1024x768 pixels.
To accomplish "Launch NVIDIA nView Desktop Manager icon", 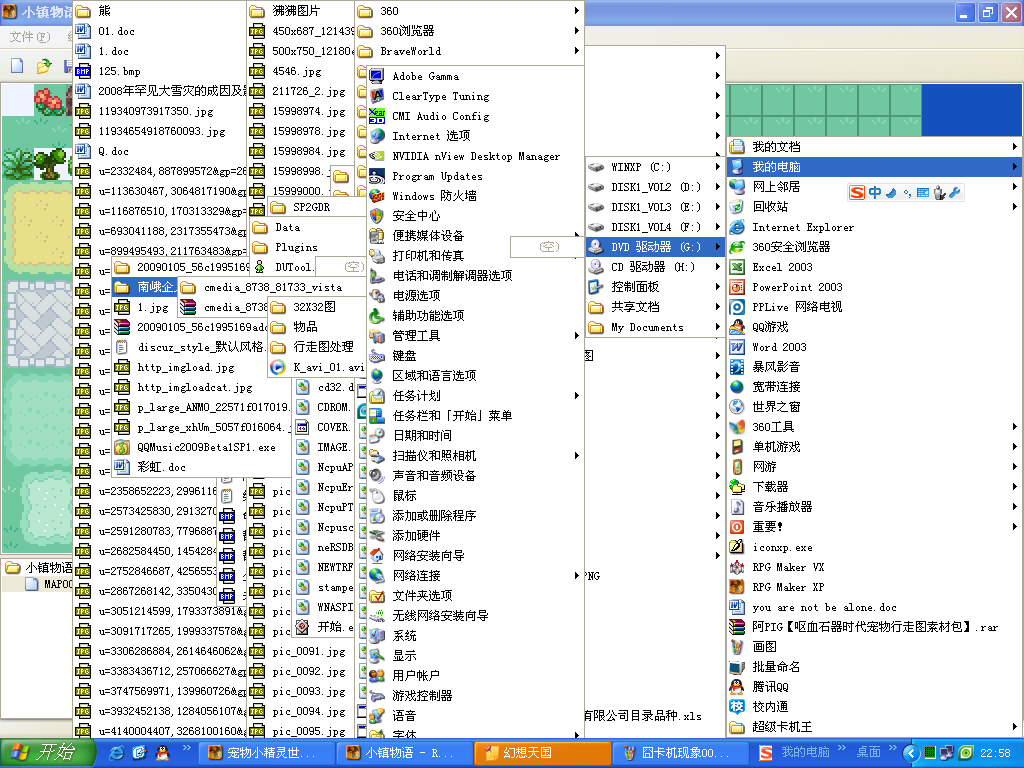I will click(x=377, y=156).
